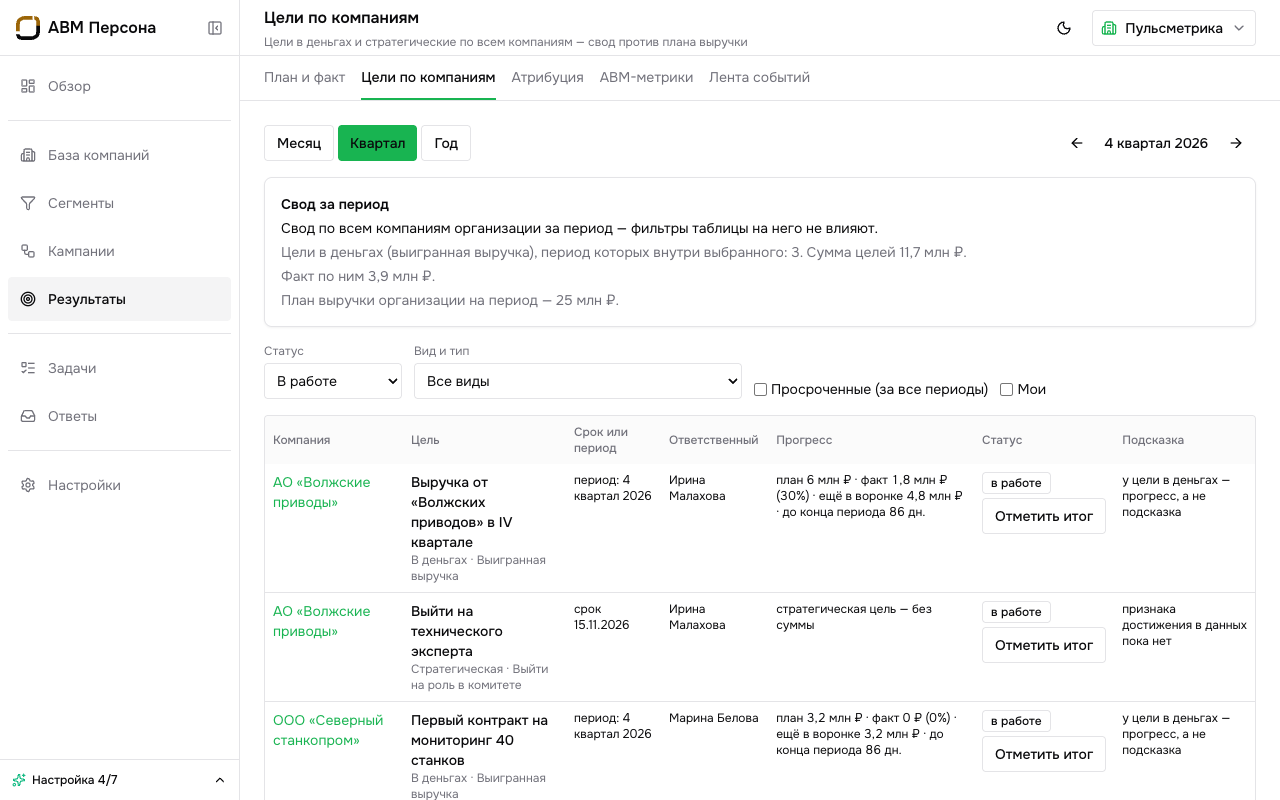Enable the Просроченные (за все периоды) checkbox
Viewport: 1280px width, 800px height.
(x=760, y=389)
